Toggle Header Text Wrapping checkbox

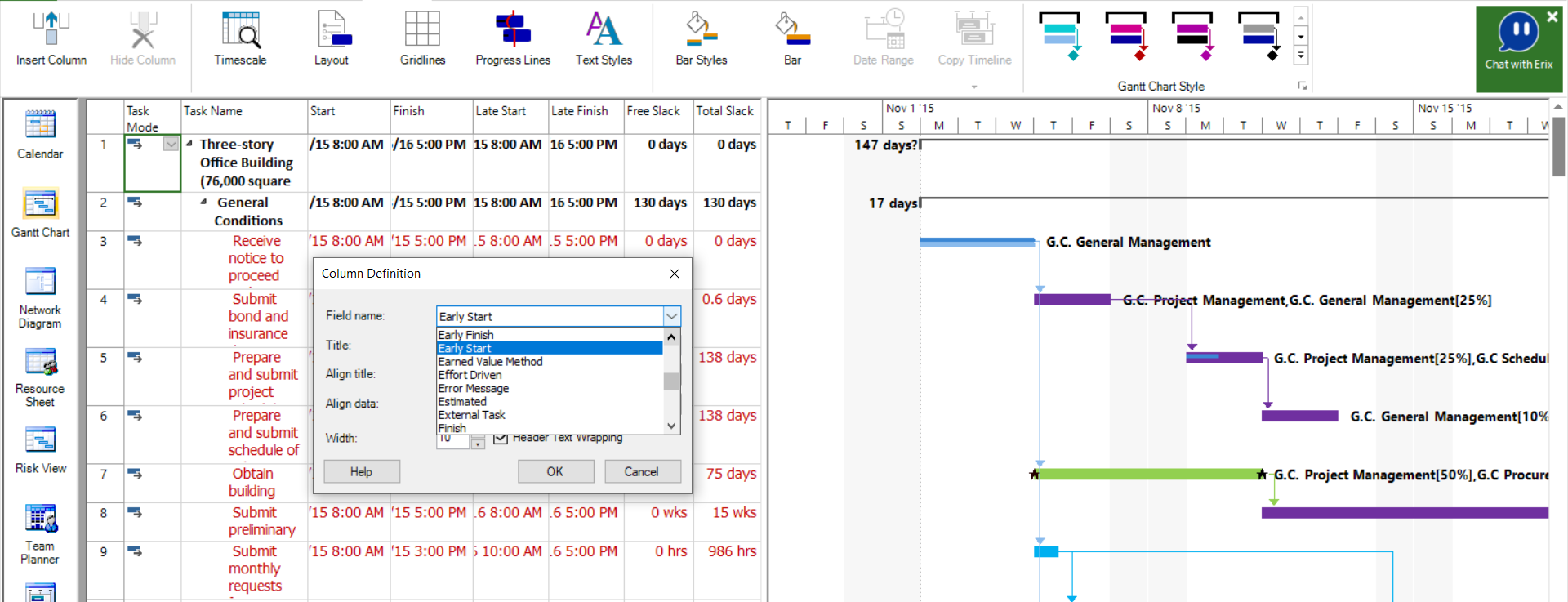point(501,439)
